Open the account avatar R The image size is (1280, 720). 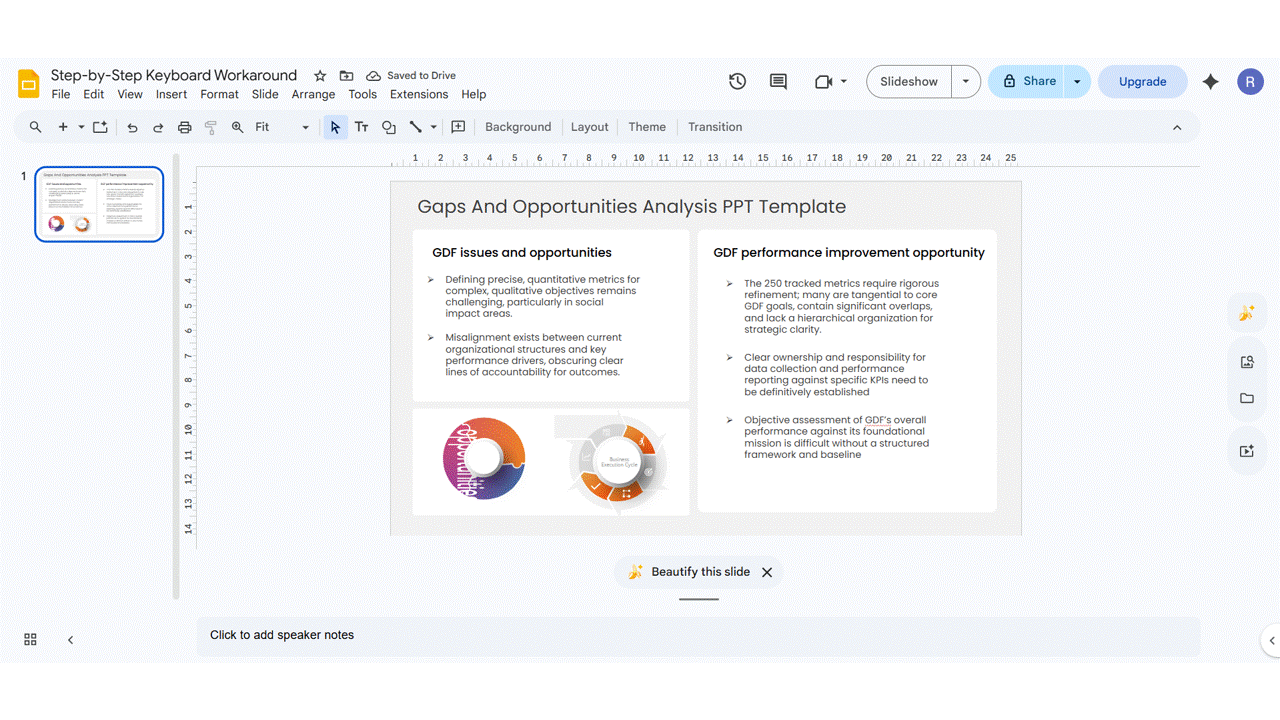click(1250, 82)
